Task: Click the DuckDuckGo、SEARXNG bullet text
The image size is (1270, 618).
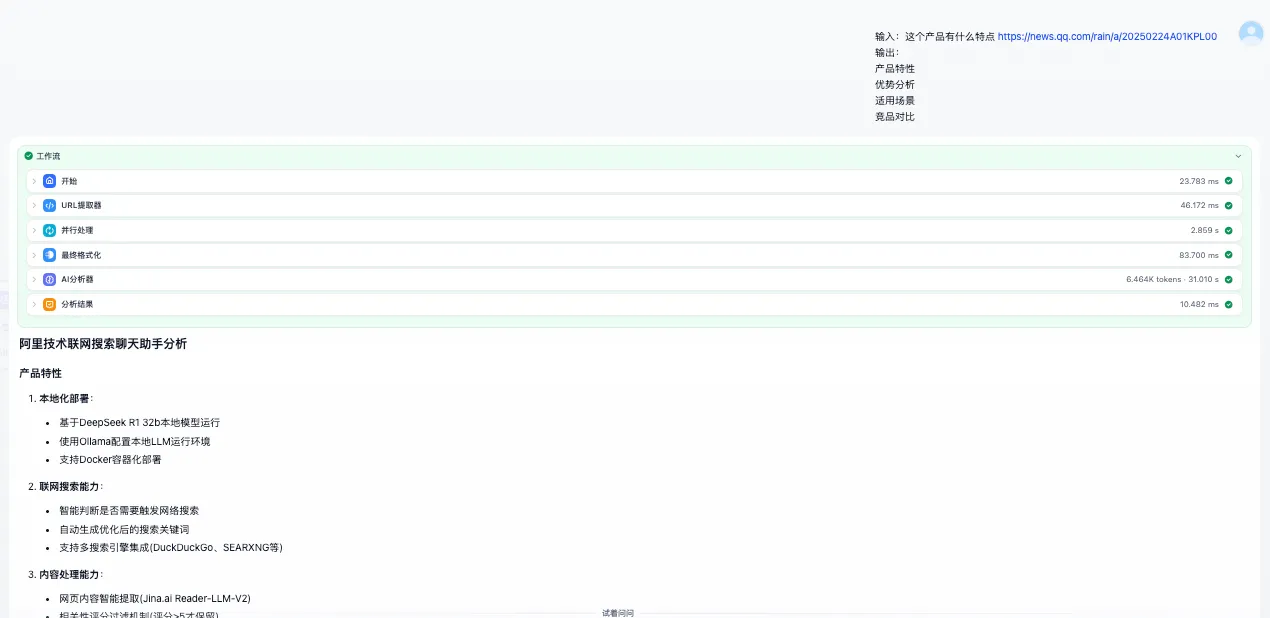Action: click(x=171, y=547)
